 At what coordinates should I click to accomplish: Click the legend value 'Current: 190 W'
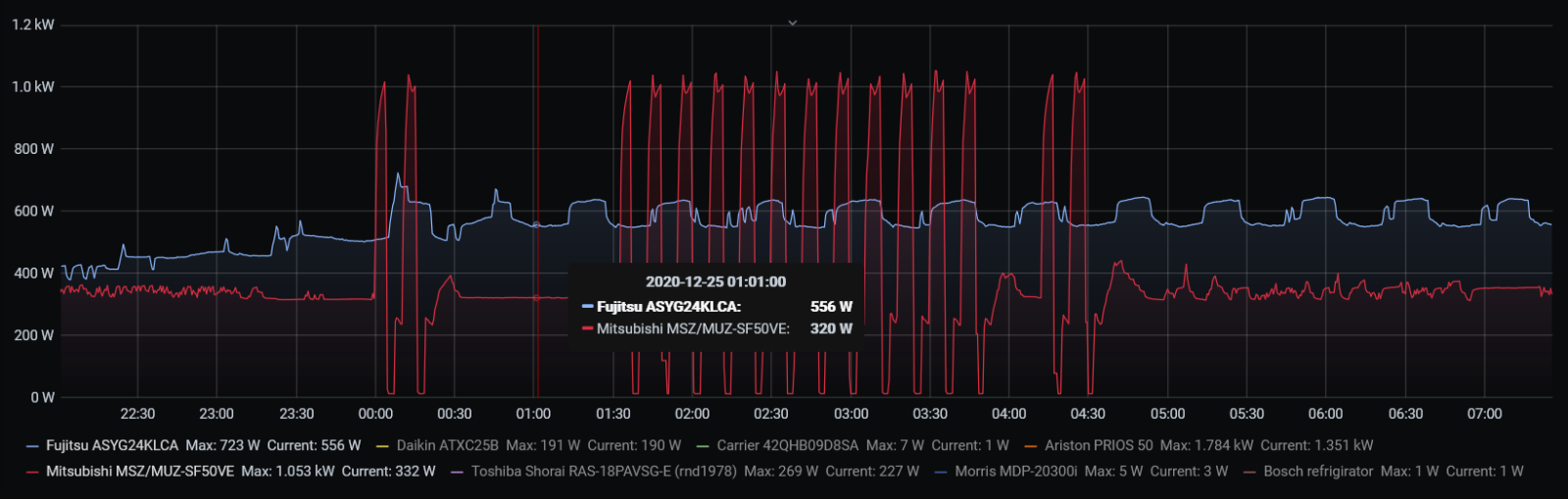[634, 445]
